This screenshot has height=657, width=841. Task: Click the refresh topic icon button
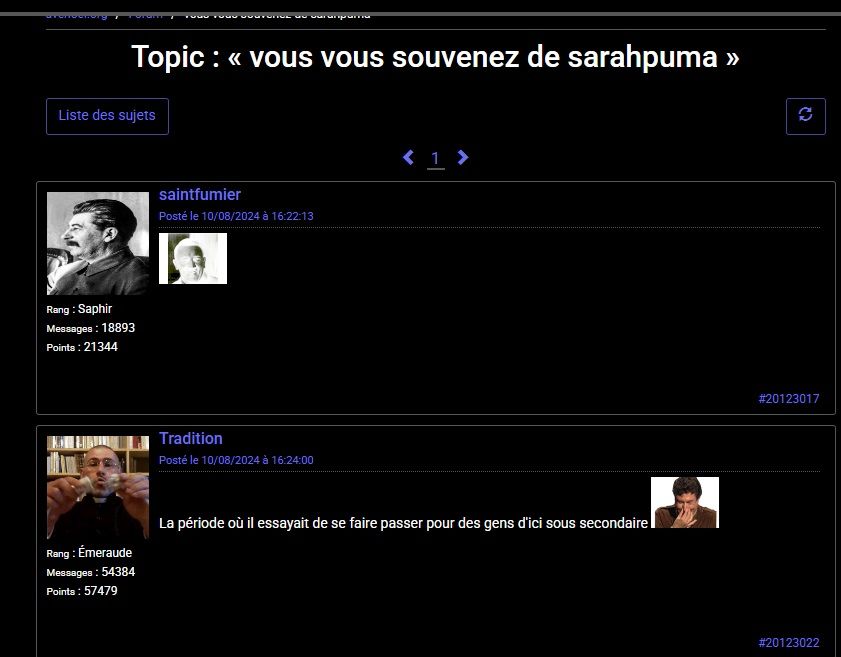tap(805, 116)
